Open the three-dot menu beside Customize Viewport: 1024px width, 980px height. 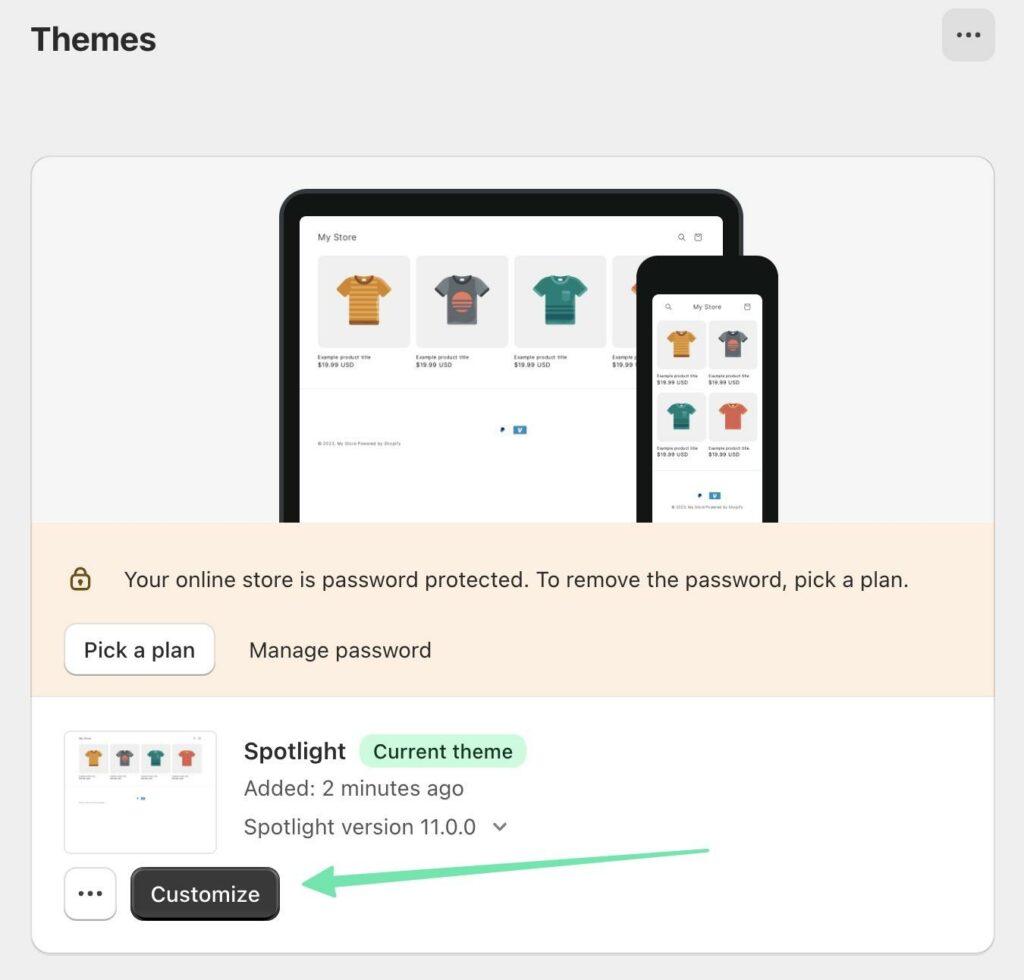point(90,894)
